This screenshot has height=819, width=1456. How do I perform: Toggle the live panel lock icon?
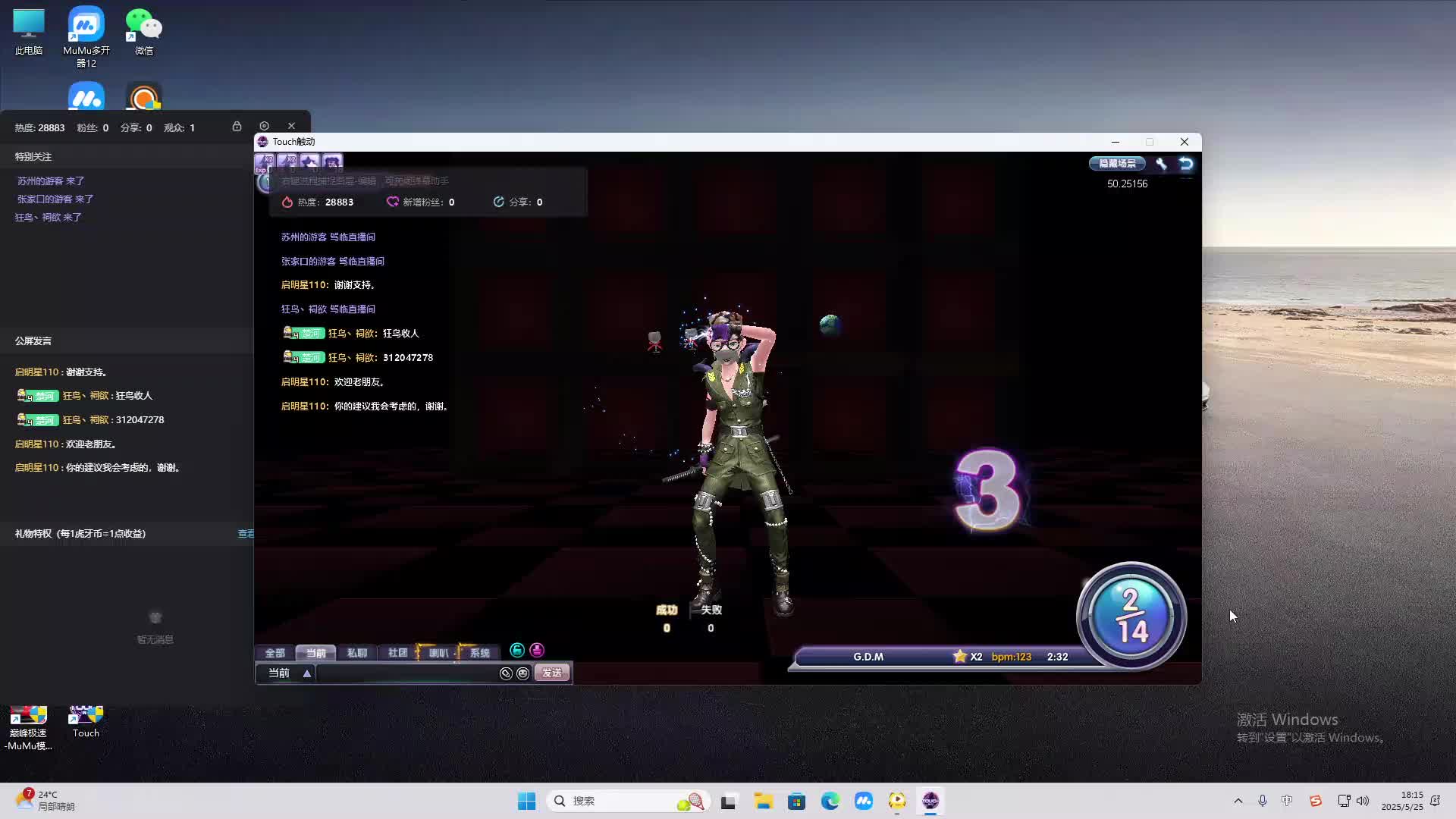pyautogui.click(x=237, y=126)
